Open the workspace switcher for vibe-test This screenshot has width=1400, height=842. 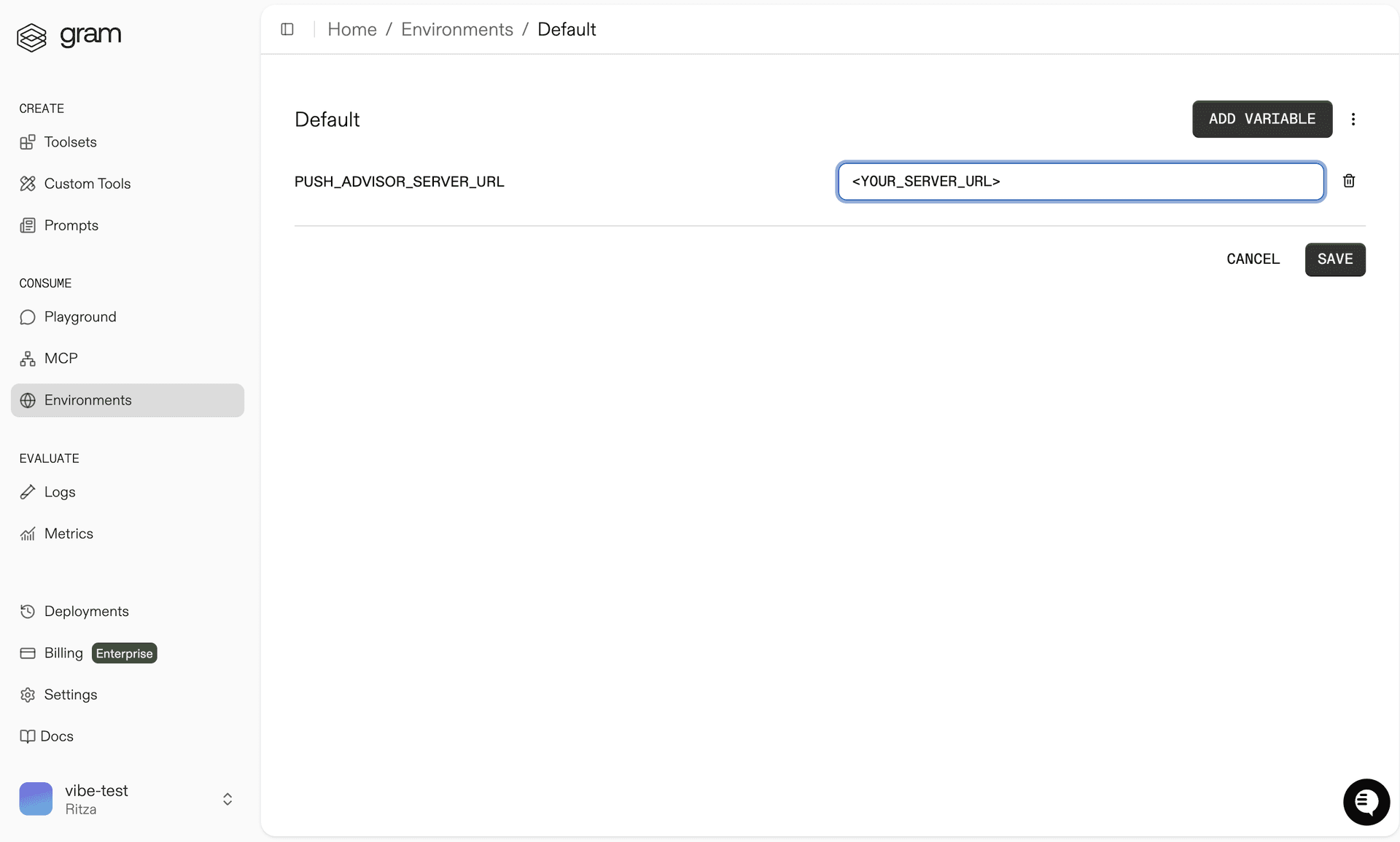(x=227, y=799)
